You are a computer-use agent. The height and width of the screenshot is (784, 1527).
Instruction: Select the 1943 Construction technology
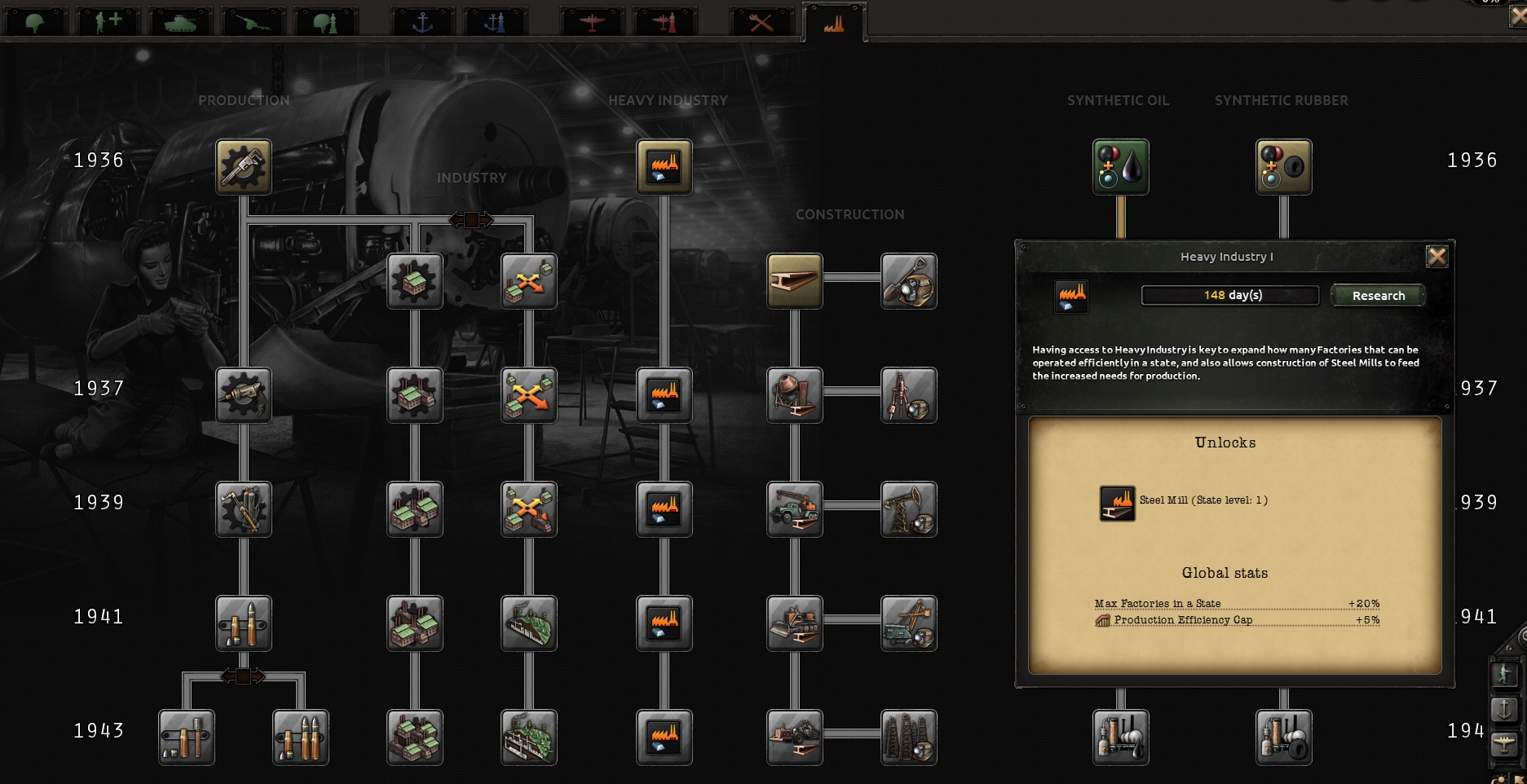coord(795,738)
